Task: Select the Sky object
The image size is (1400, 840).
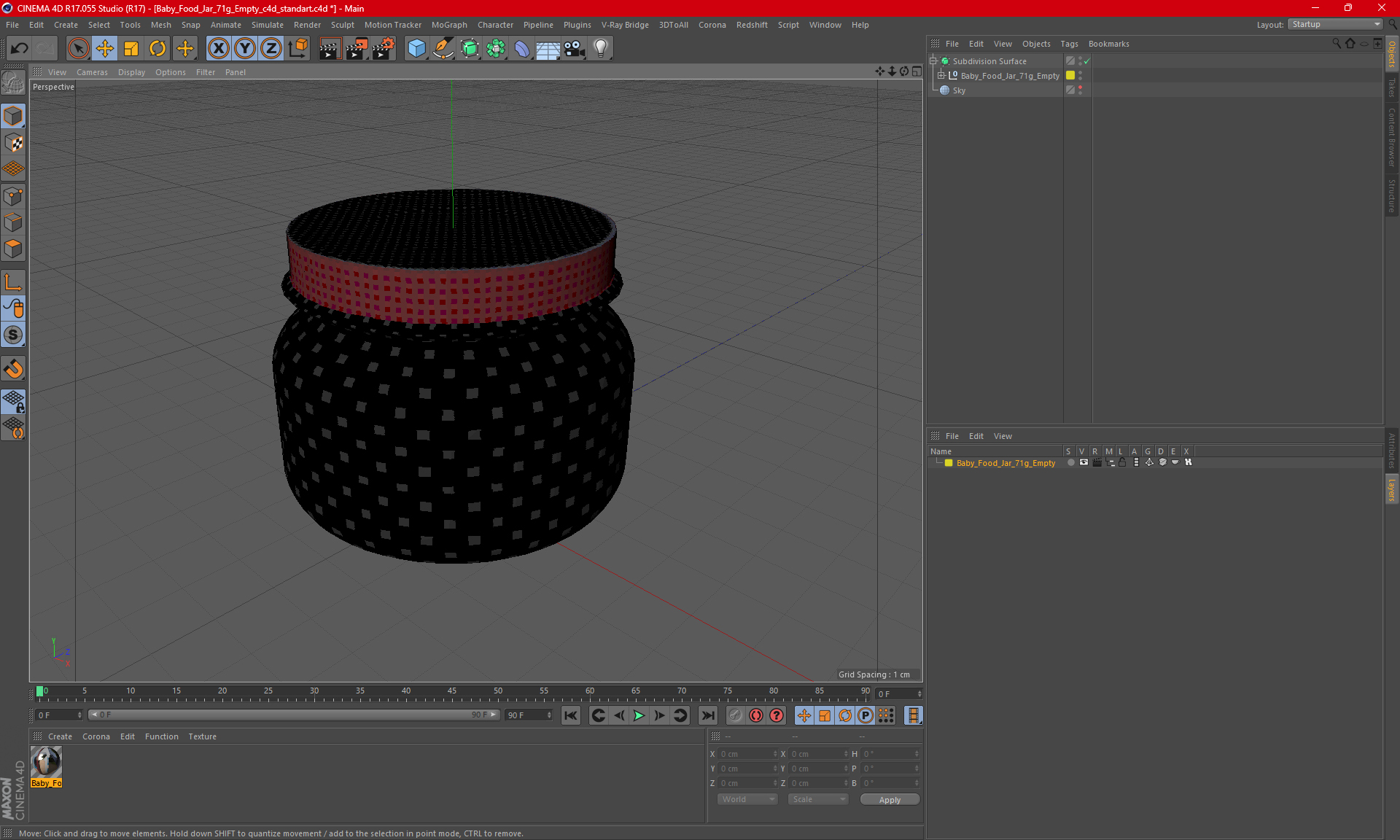Action: coord(959,90)
